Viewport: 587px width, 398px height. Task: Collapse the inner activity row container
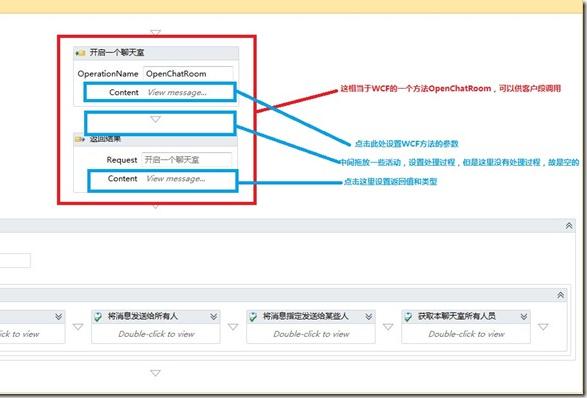[560, 295]
